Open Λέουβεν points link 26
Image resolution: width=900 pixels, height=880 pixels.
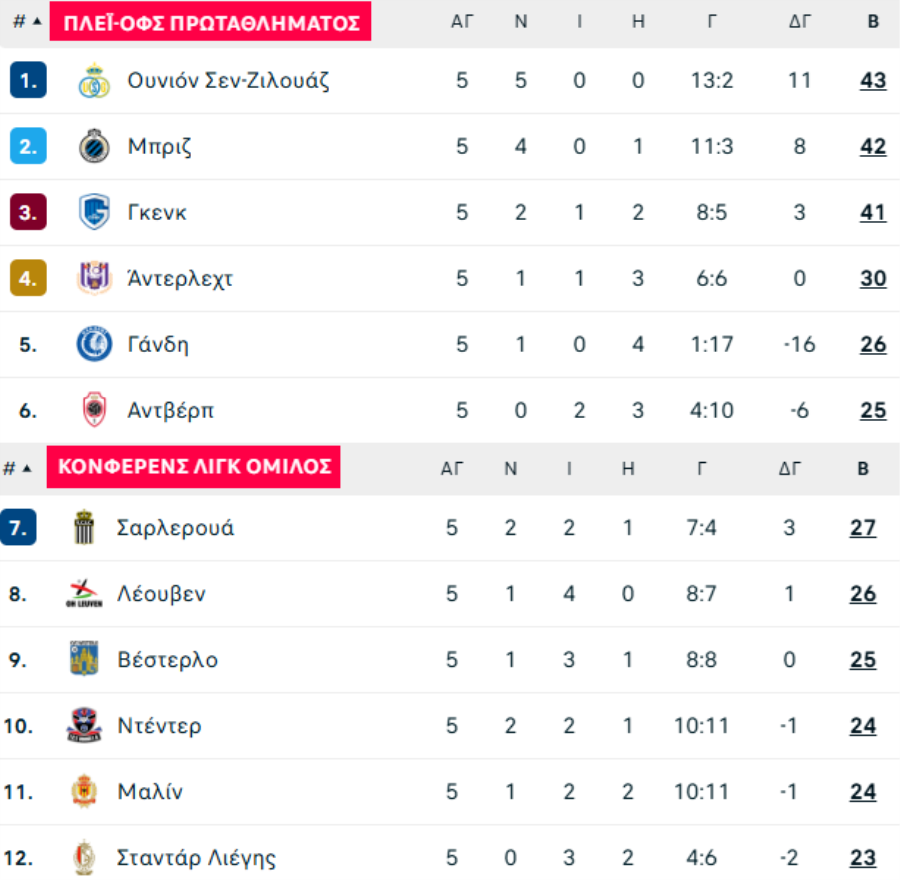[x=863, y=594]
